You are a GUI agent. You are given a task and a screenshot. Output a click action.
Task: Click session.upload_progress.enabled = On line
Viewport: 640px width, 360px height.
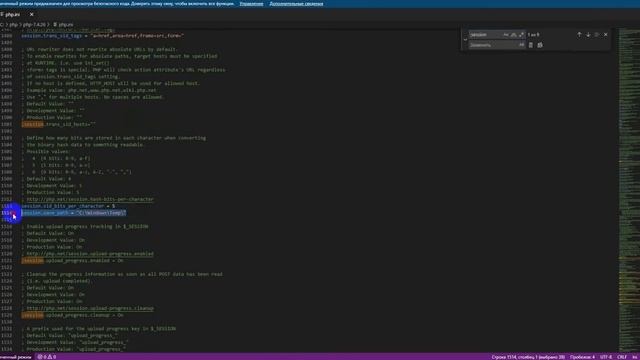[x=72, y=260]
